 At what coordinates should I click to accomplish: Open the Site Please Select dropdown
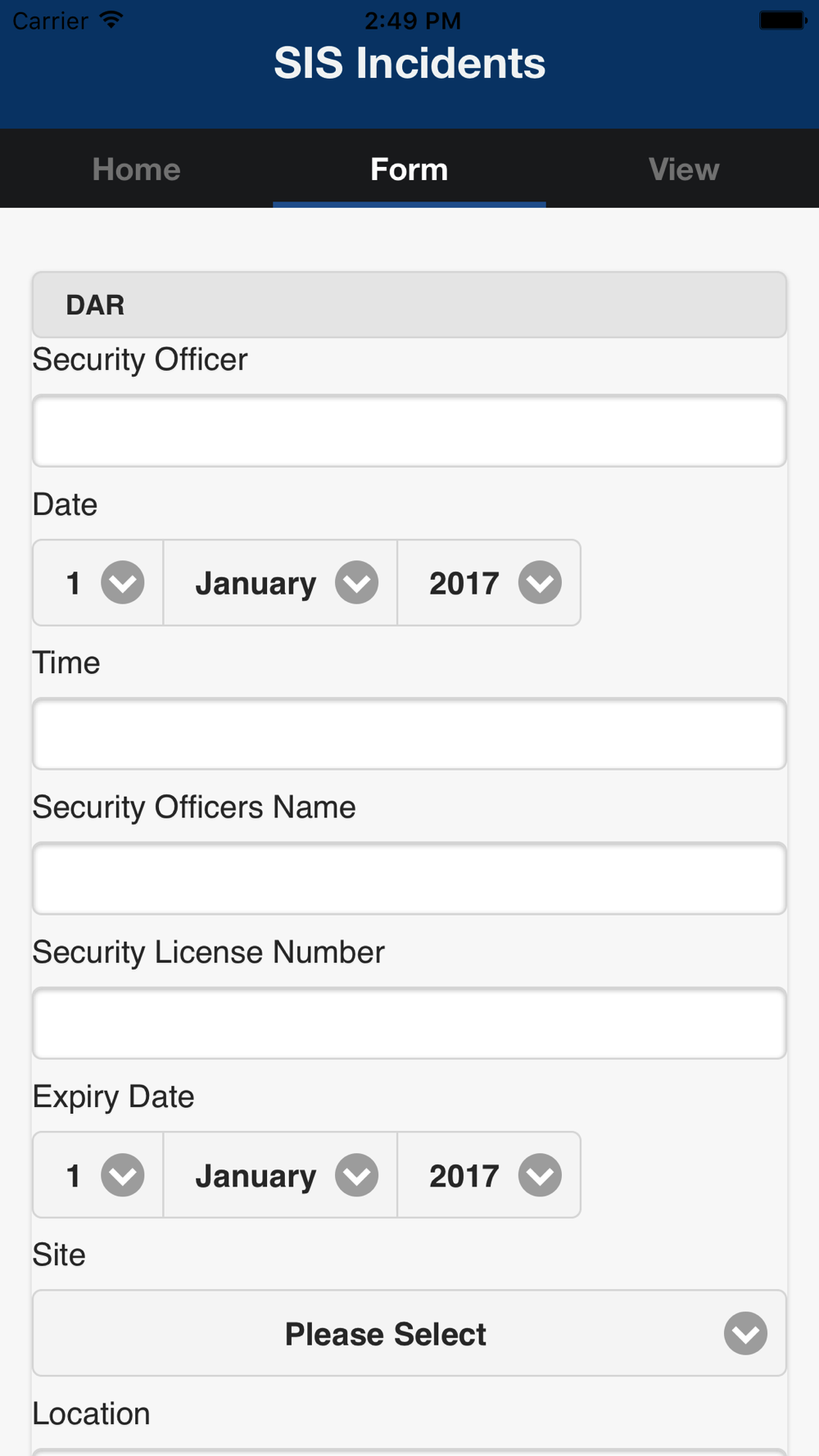(409, 1333)
